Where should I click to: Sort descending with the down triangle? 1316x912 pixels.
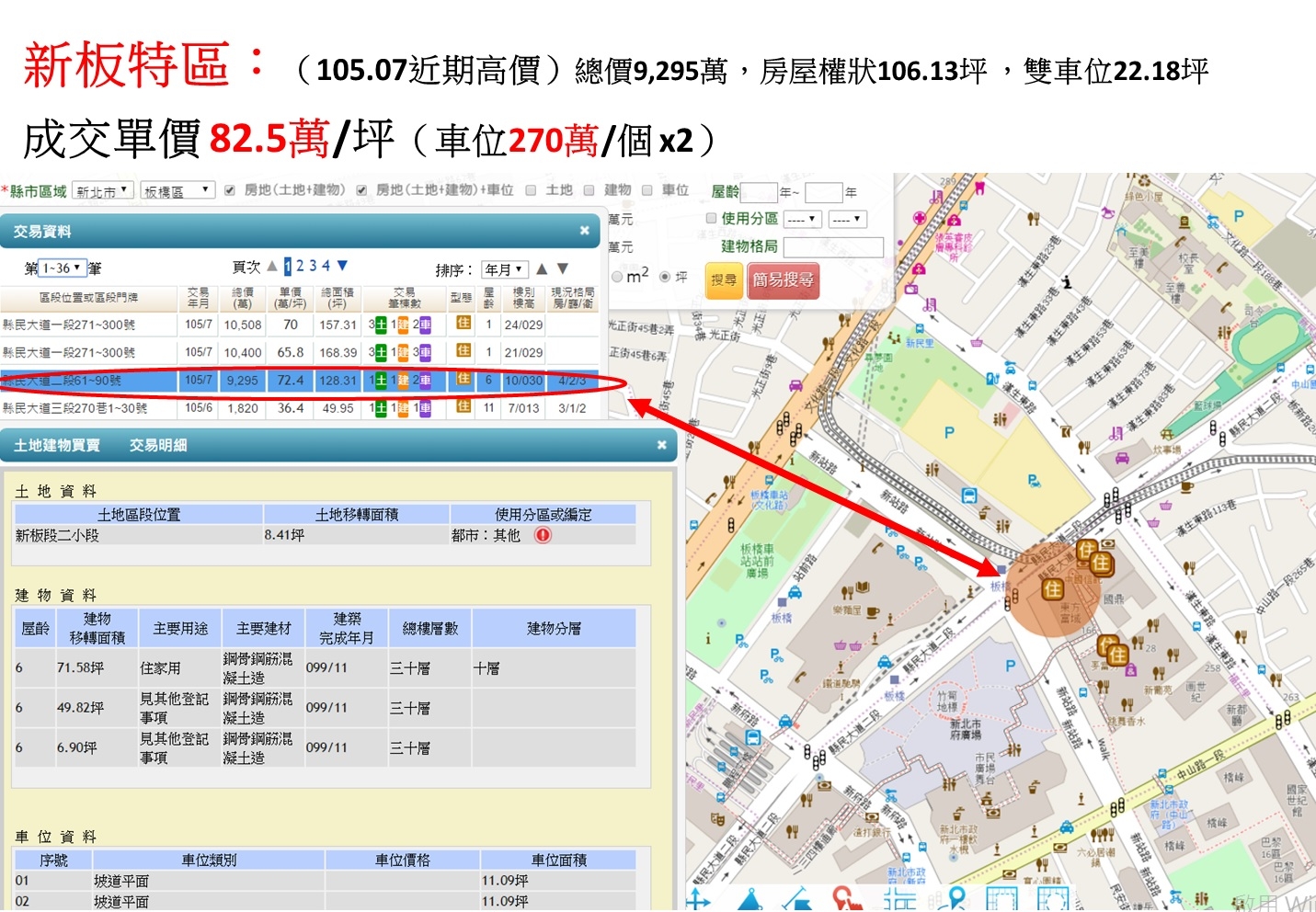pos(563,269)
